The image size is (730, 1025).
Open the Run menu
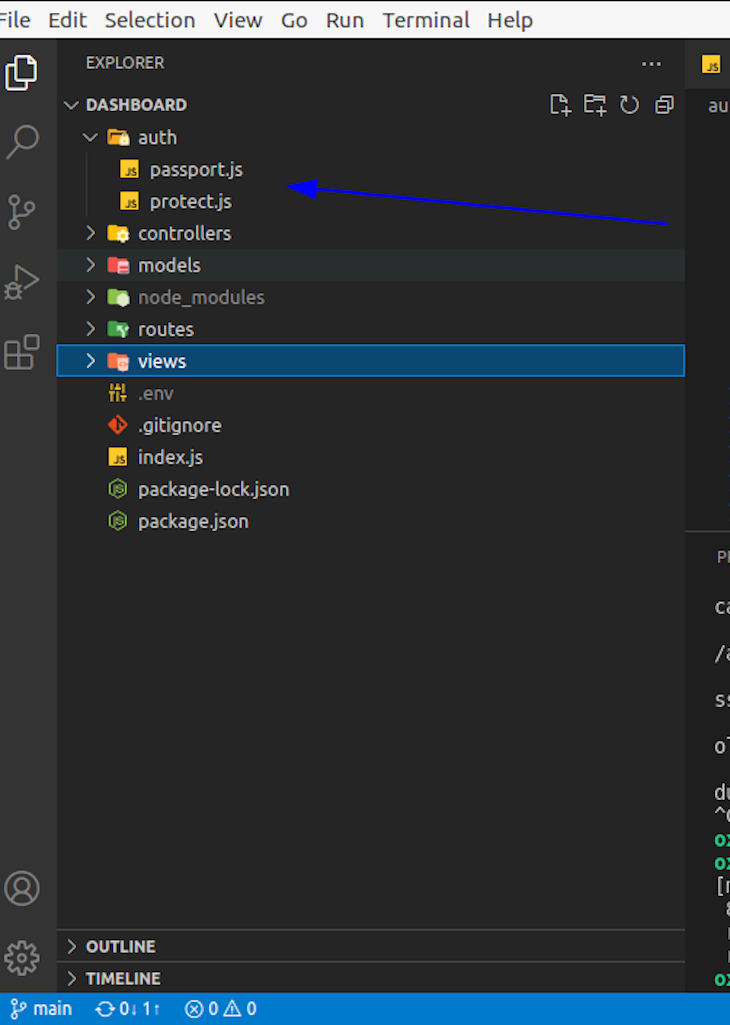344,19
